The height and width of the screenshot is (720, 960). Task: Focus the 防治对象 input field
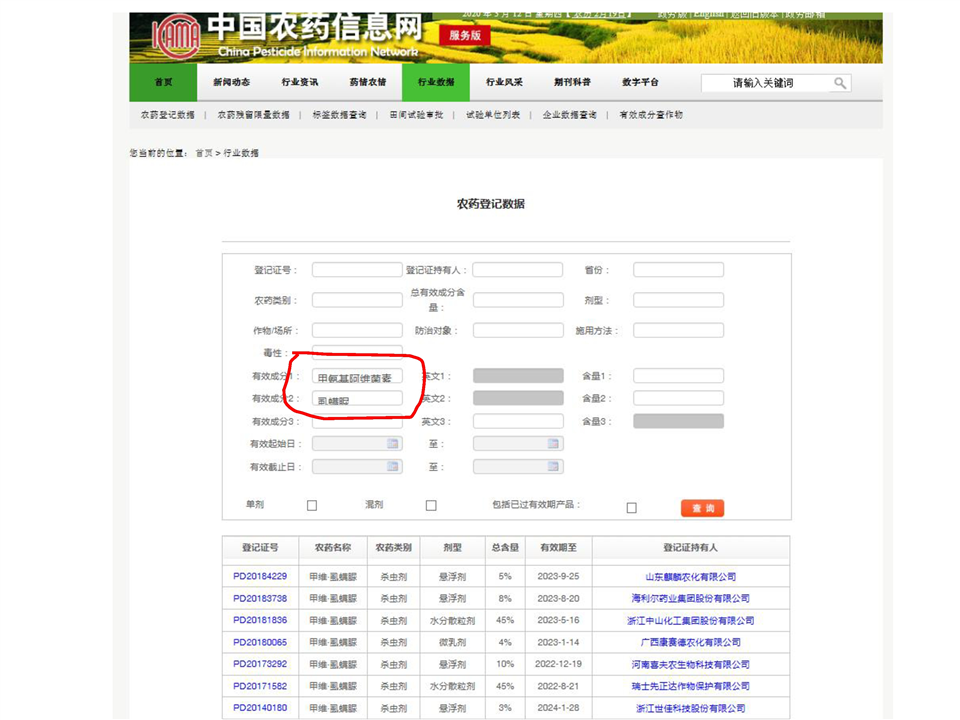tap(518, 331)
